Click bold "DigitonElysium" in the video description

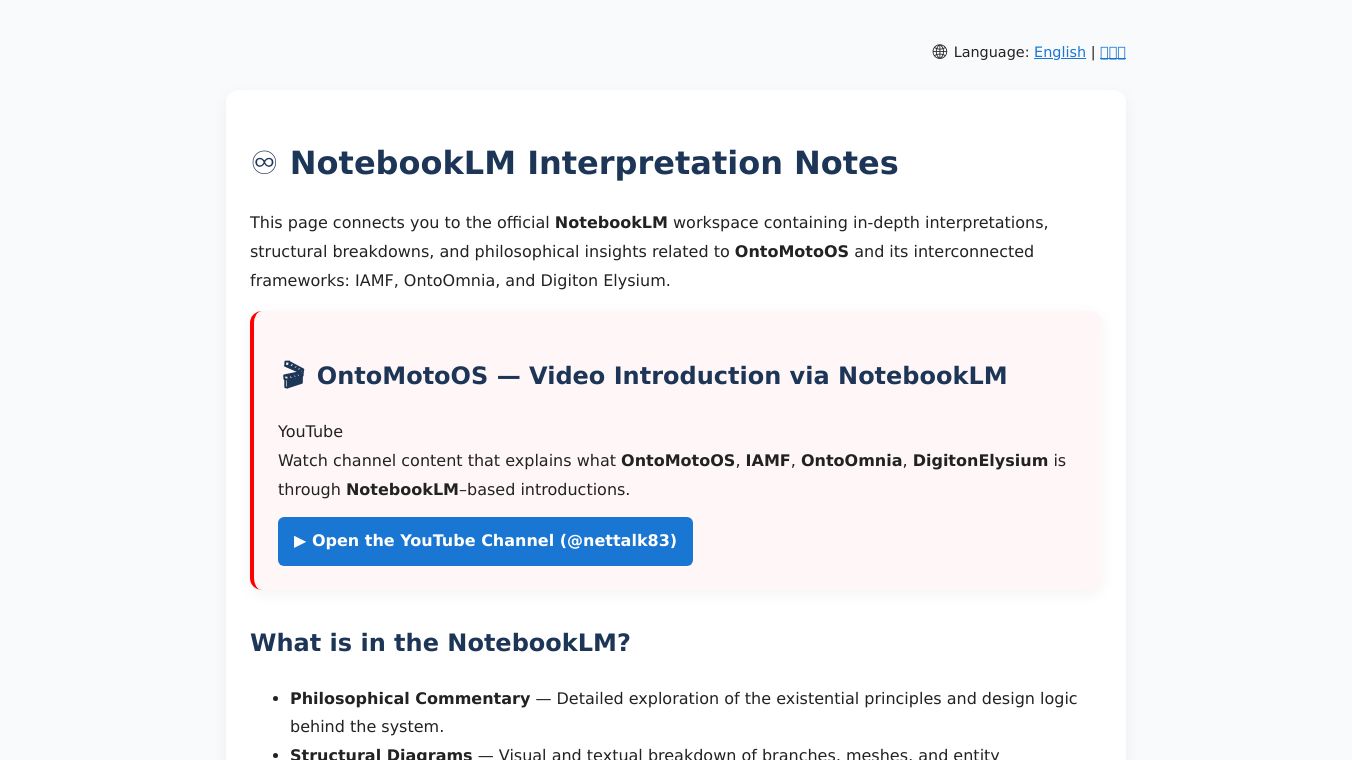[x=980, y=460]
